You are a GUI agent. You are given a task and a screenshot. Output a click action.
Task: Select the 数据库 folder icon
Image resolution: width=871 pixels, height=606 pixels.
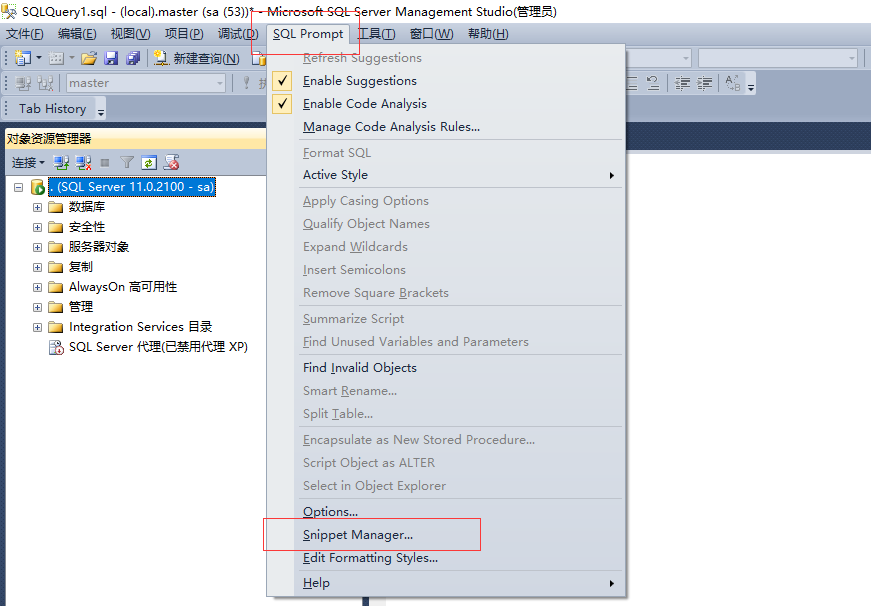pos(56,207)
